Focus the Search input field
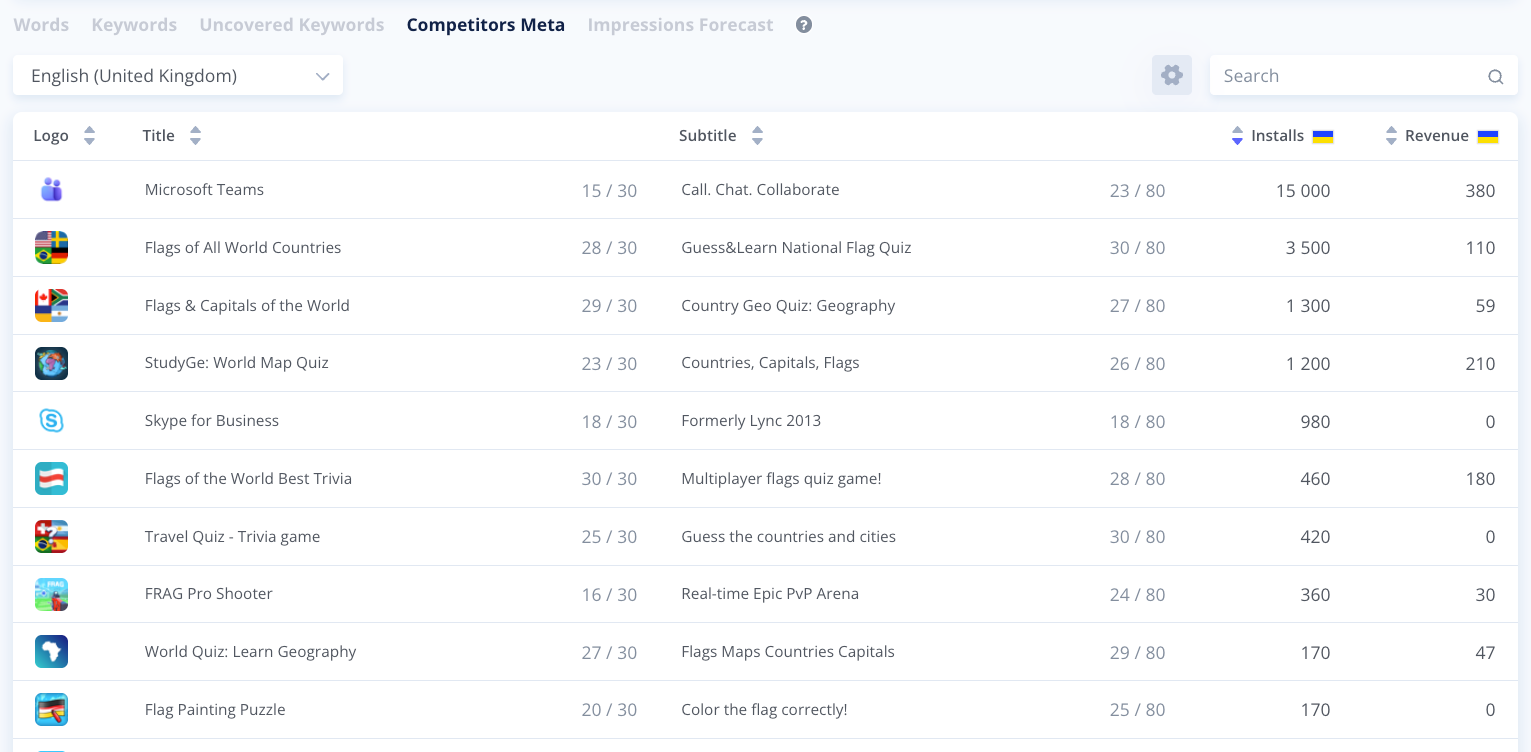The width and height of the screenshot is (1531, 752). pyautogui.click(x=1350, y=76)
